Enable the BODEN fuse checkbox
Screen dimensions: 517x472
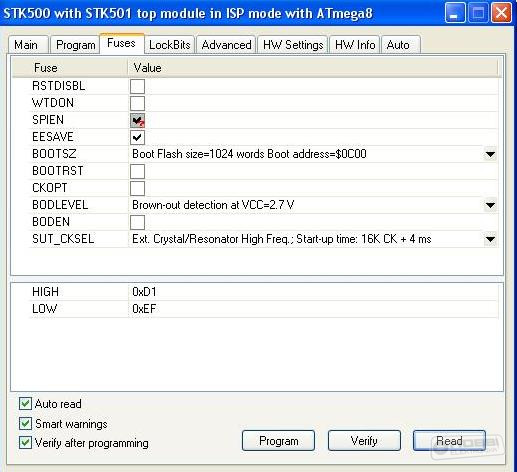click(137, 222)
